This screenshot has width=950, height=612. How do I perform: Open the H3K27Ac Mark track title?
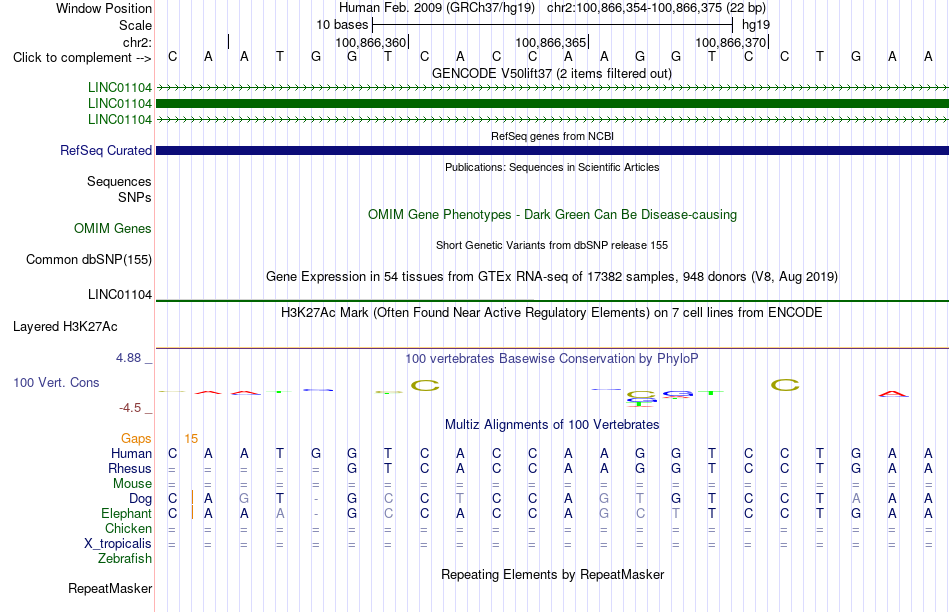552,313
